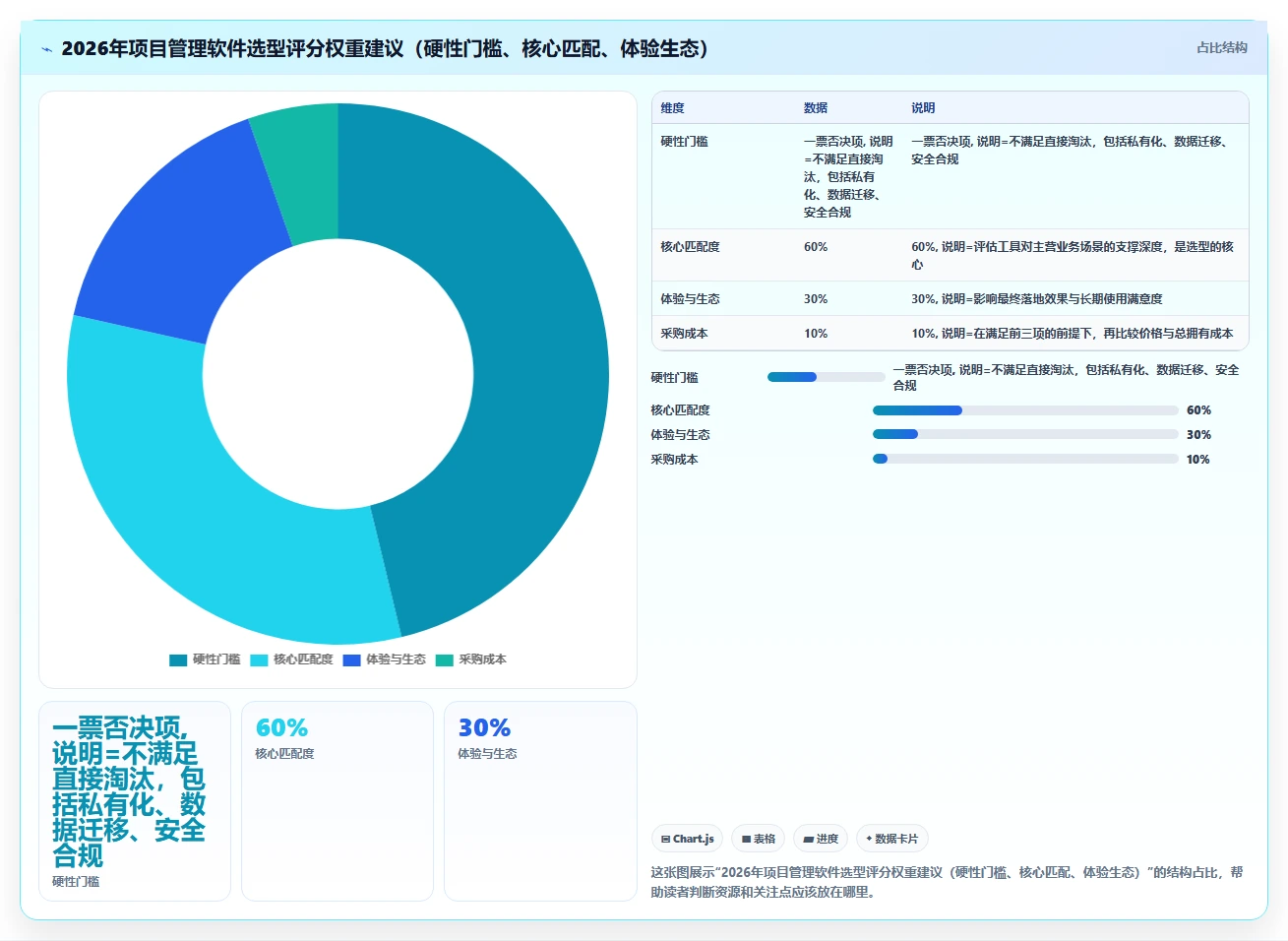Toggle the 核心匹配度 legend color swatch
The image size is (1288, 941).
tap(259, 659)
